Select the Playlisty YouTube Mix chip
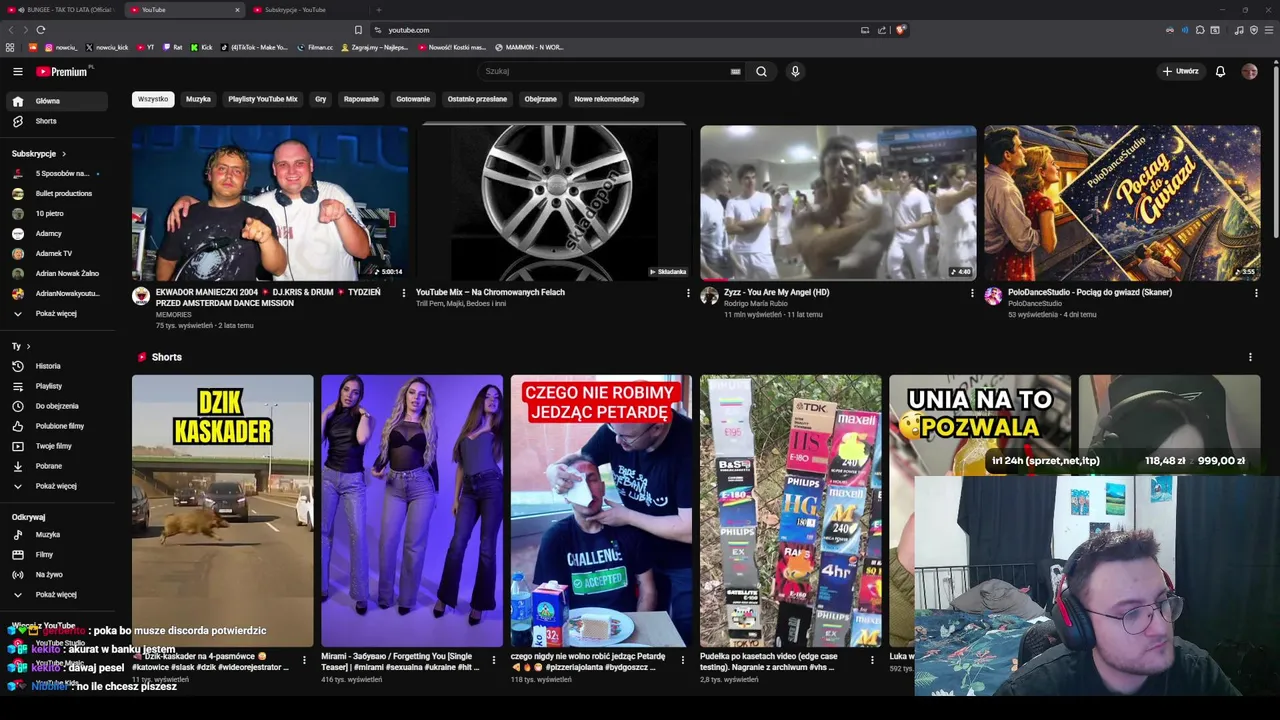1280x720 pixels. 263,99
